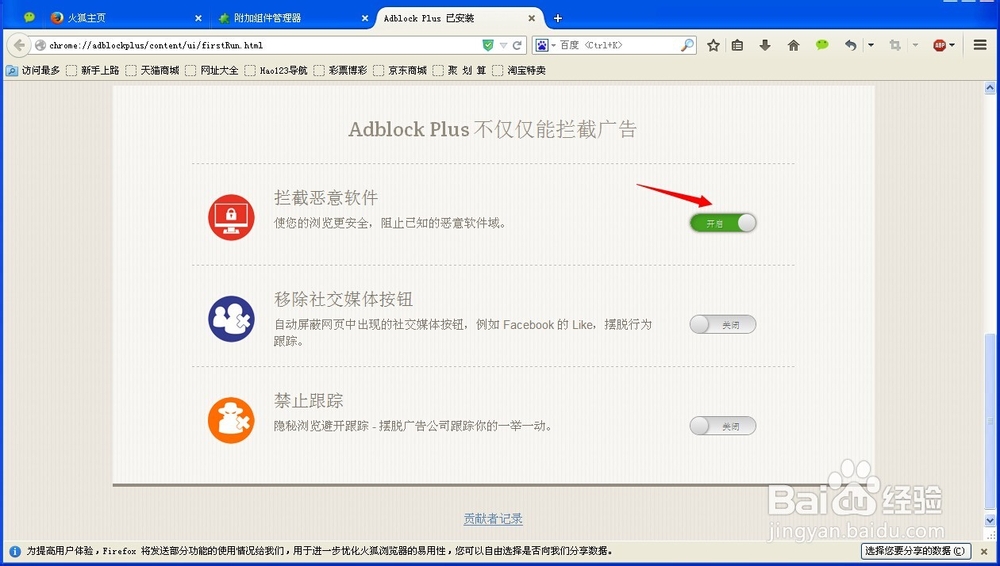Open the Hao123导航 bookmark

[x=276, y=70]
